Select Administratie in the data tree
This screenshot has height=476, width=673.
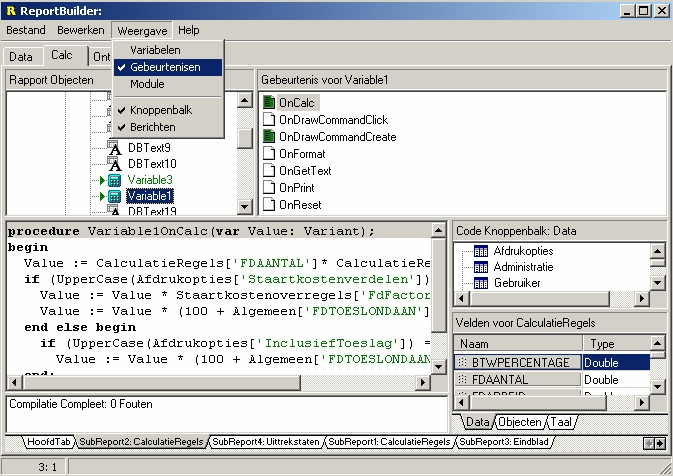[523, 267]
